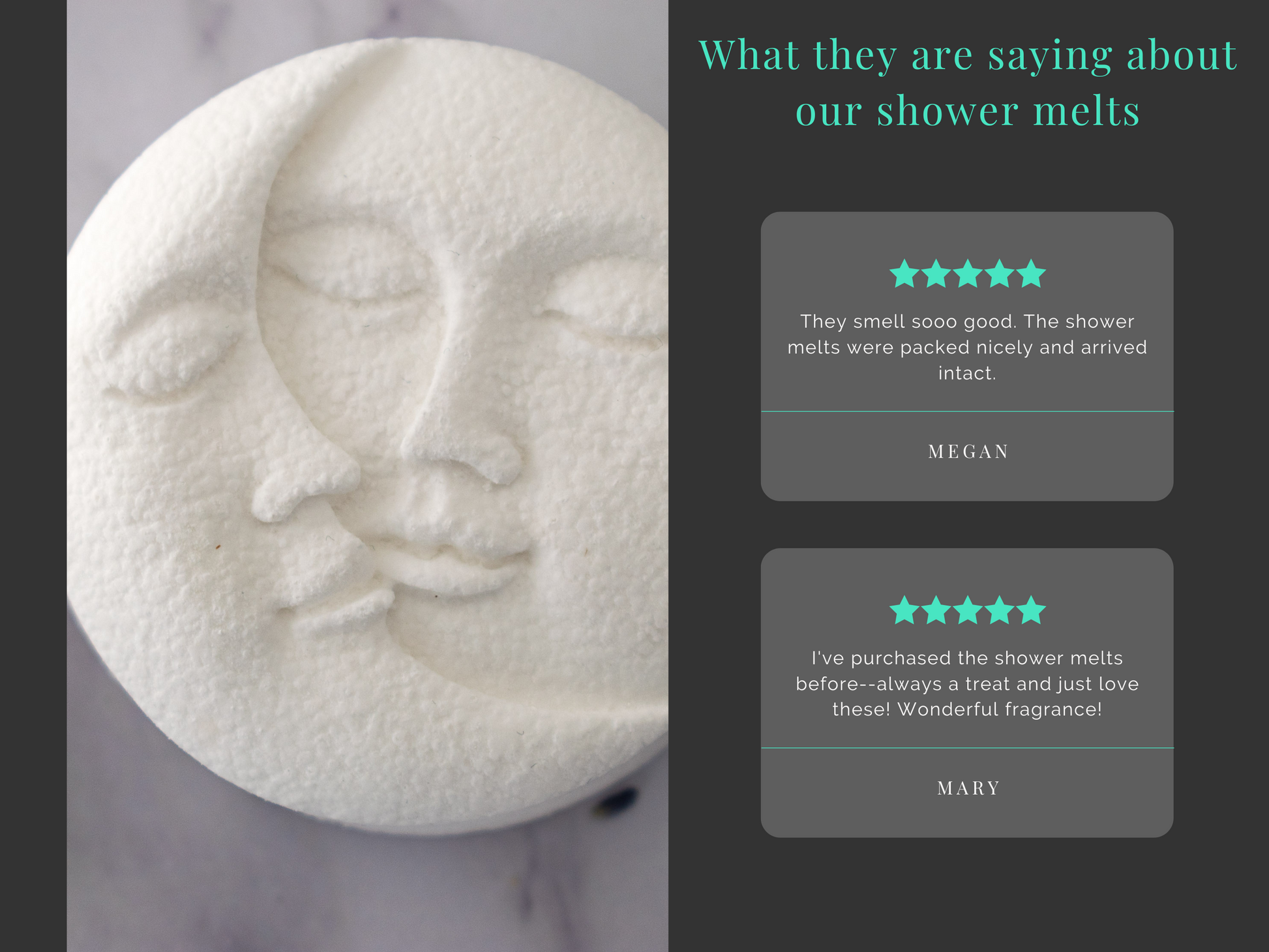Click Megan's review text about smell
The height and width of the screenshot is (952, 1269).
coord(967,347)
